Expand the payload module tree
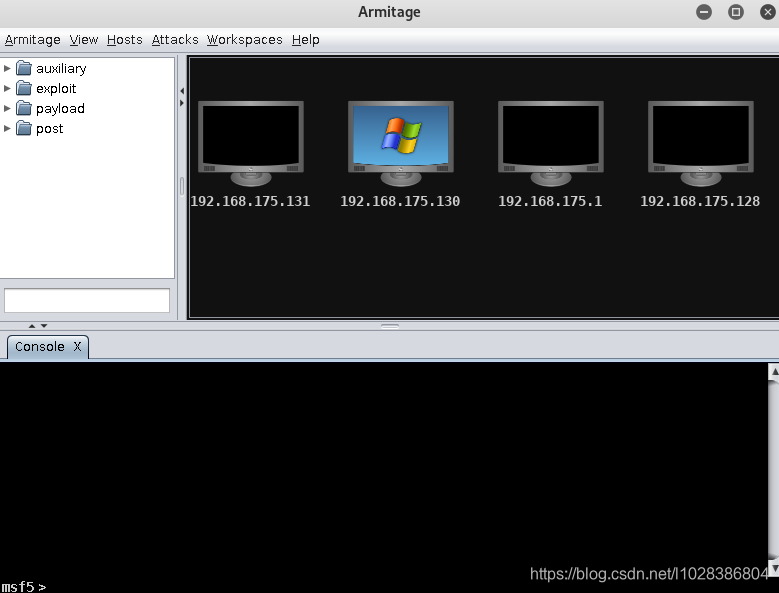This screenshot has width=779, height=593. (7, 108)
